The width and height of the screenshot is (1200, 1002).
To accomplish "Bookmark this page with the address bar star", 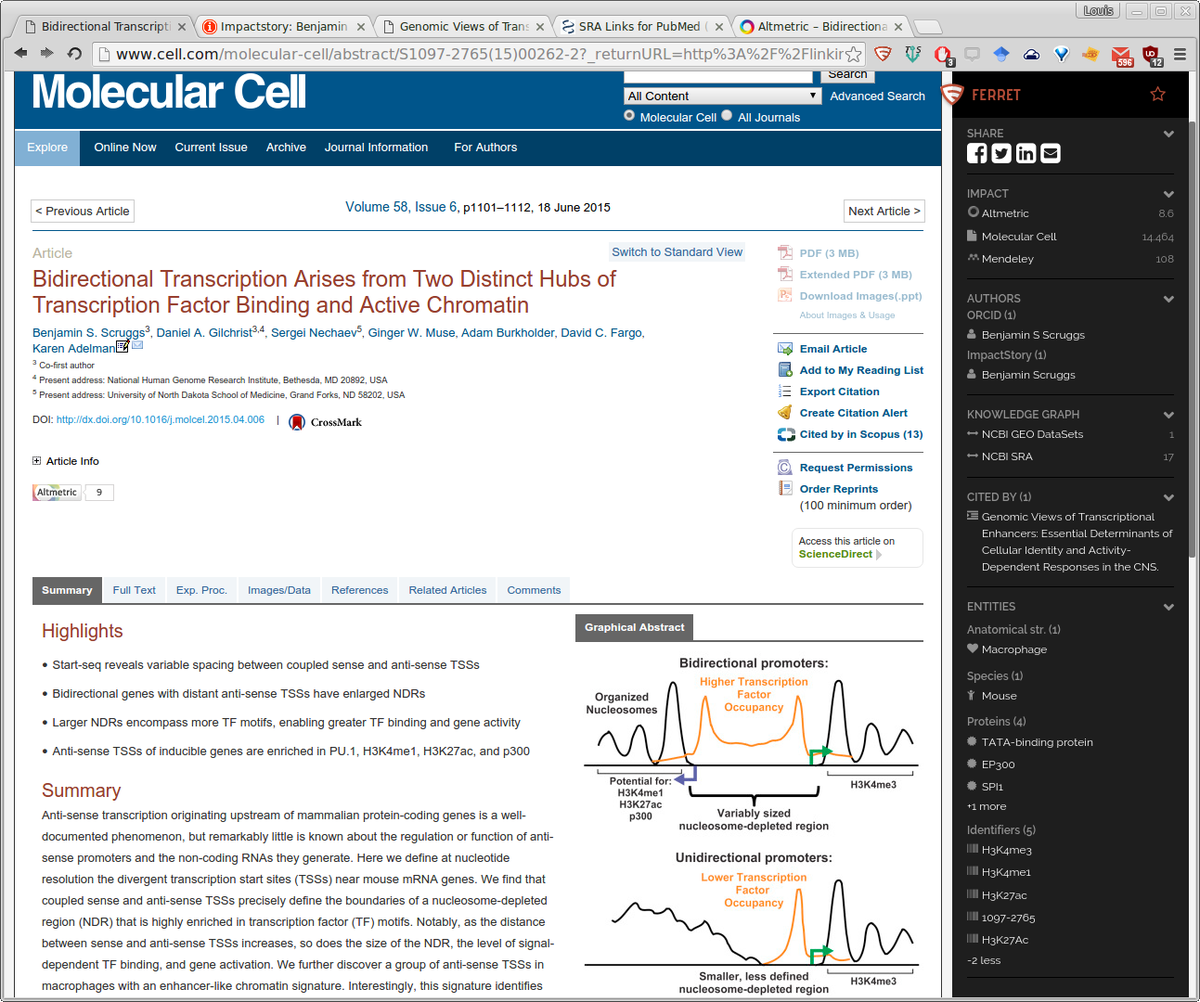I will (854, 54).
